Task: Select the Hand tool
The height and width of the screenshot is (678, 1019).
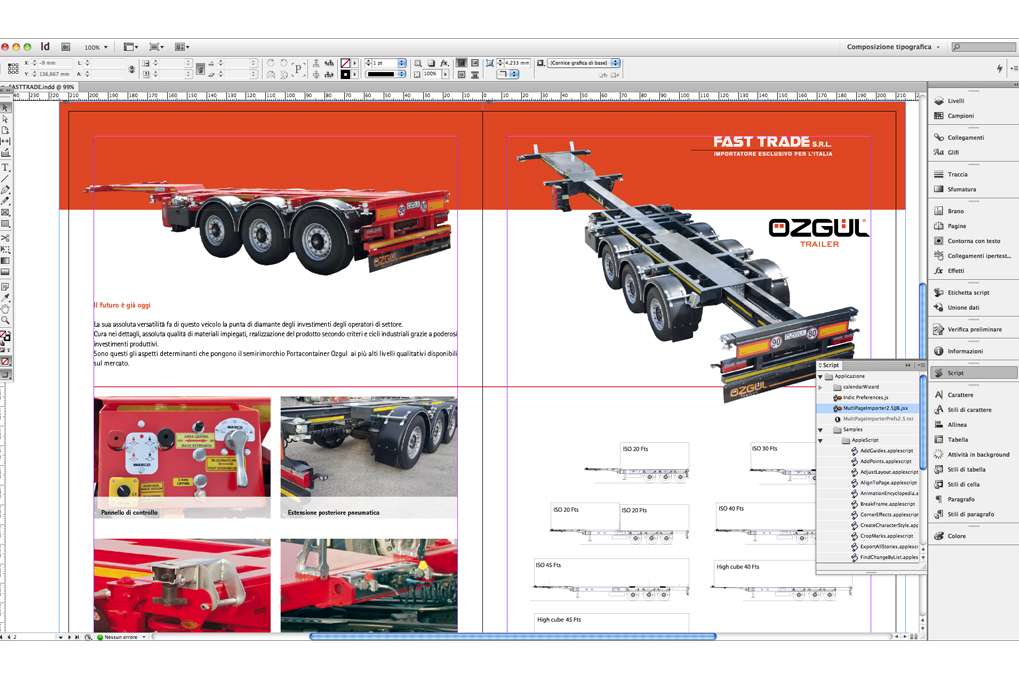Action: click(5, 309)
